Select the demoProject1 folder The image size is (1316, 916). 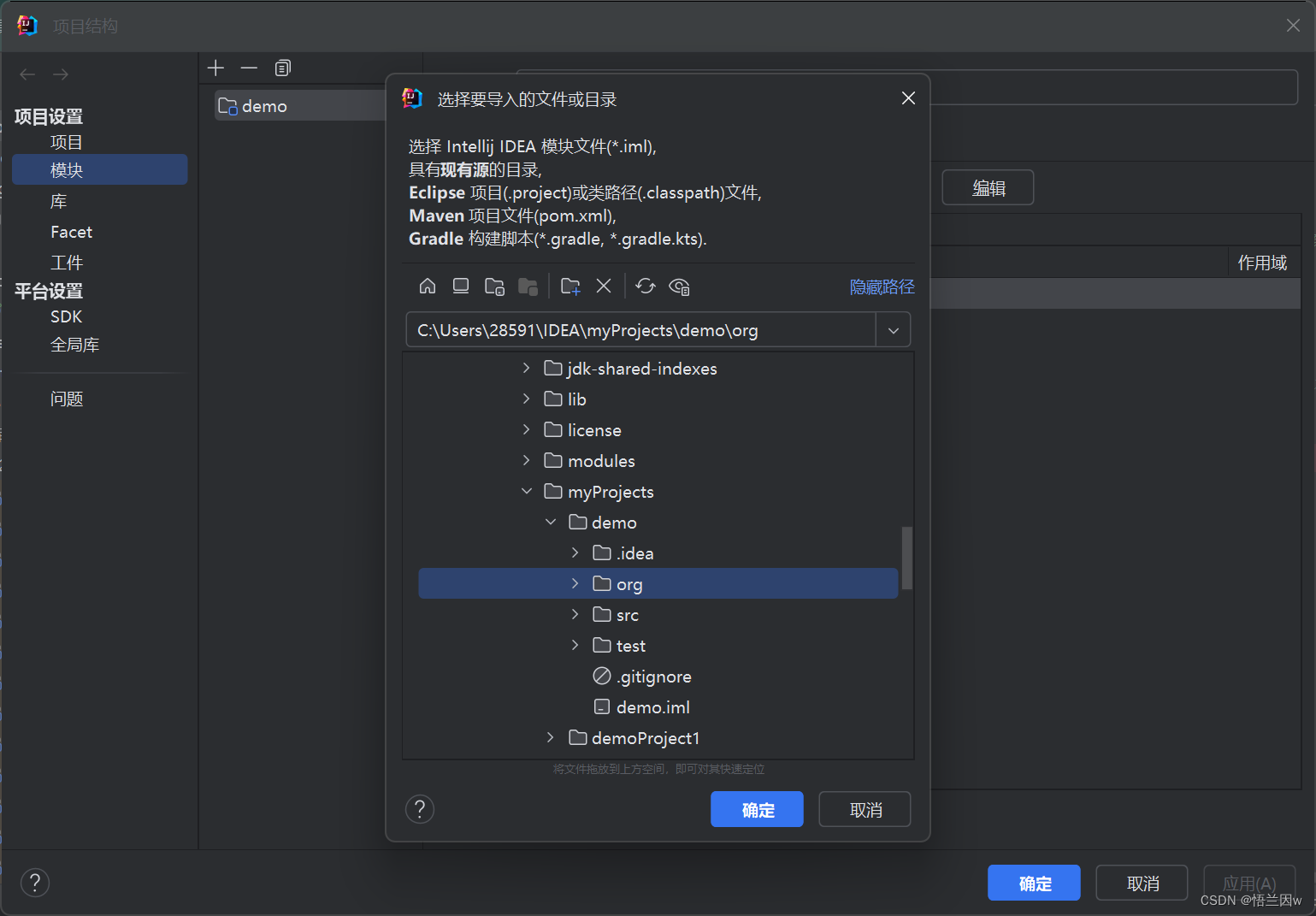click(x=658, y=737)
